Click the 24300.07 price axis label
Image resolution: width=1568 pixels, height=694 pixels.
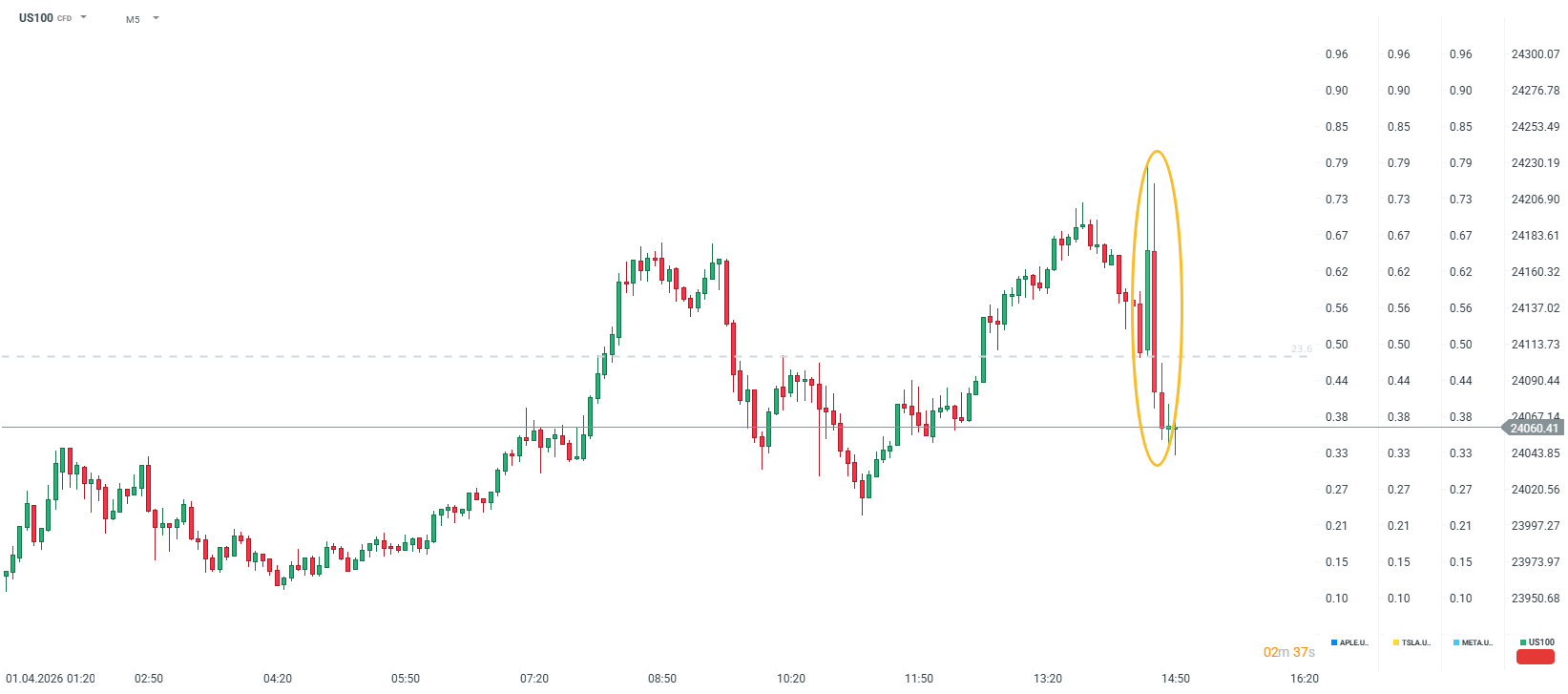click(1535, 54)
